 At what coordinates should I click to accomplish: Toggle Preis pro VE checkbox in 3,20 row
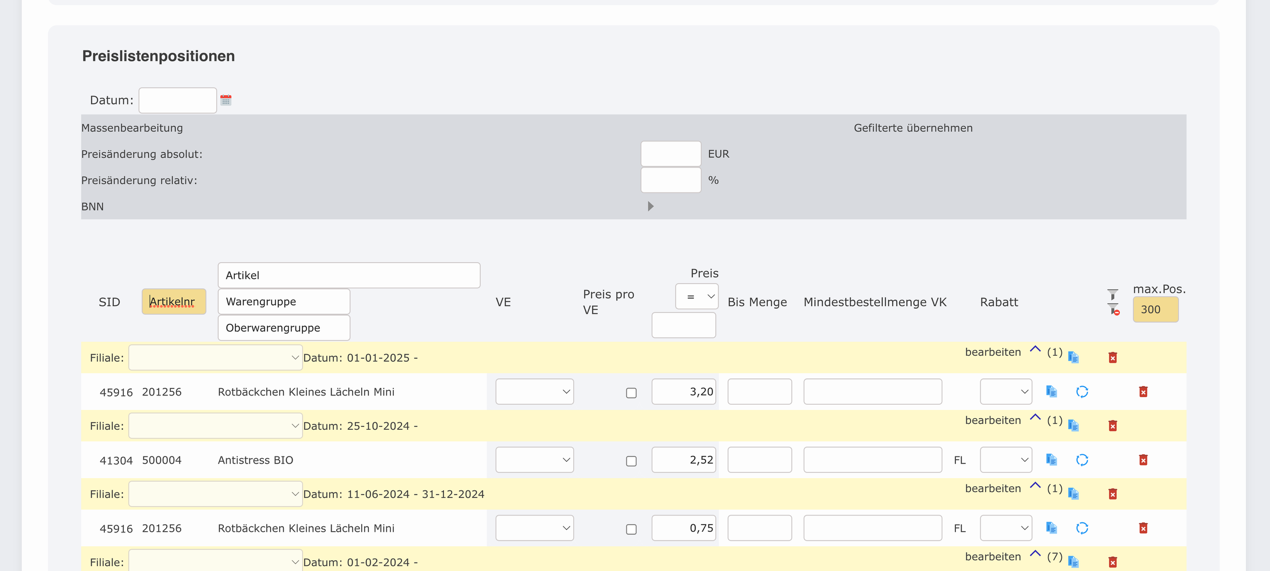[631, 393]
